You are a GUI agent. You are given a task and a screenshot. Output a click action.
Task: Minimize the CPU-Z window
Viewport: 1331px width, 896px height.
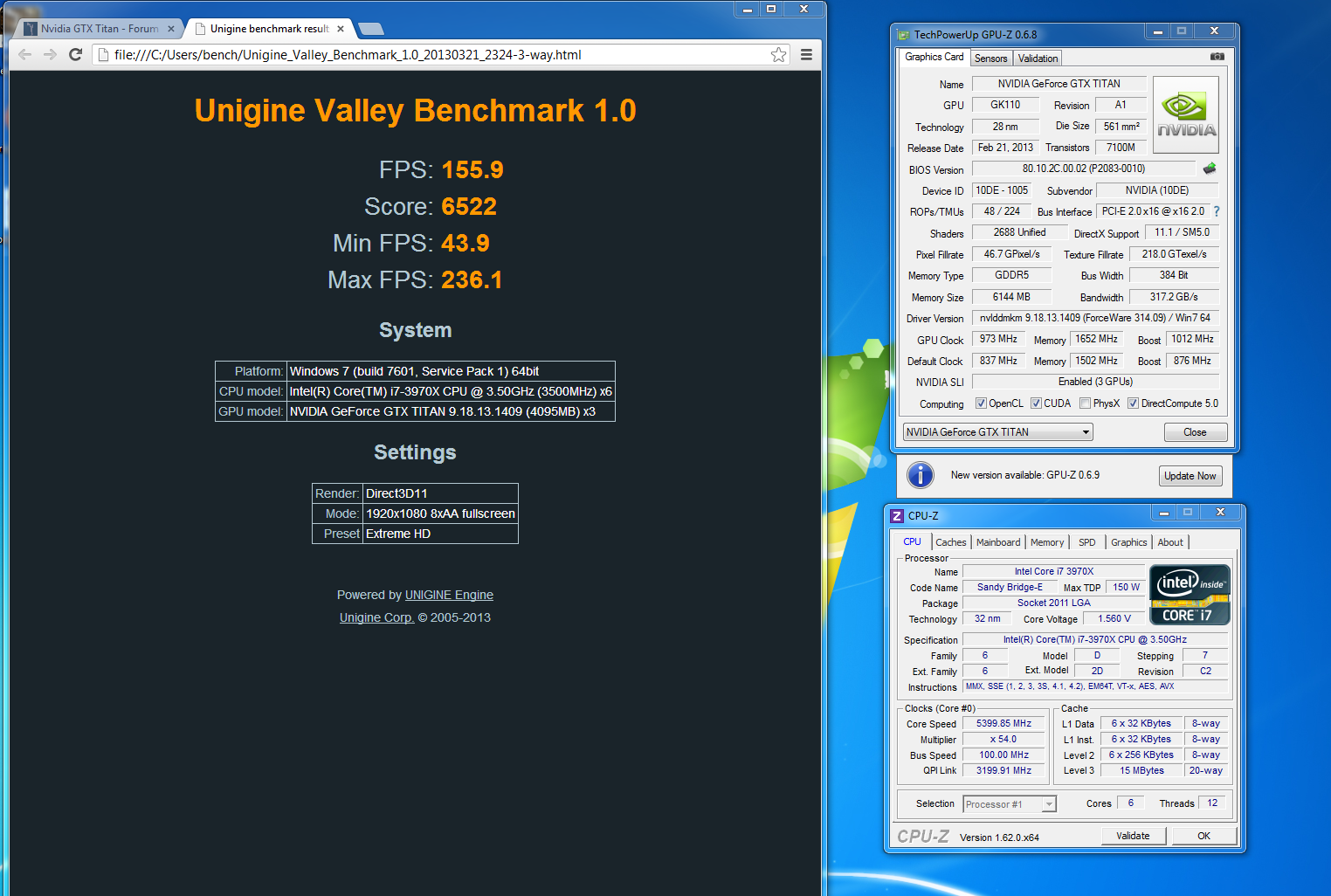[1163, 513]
